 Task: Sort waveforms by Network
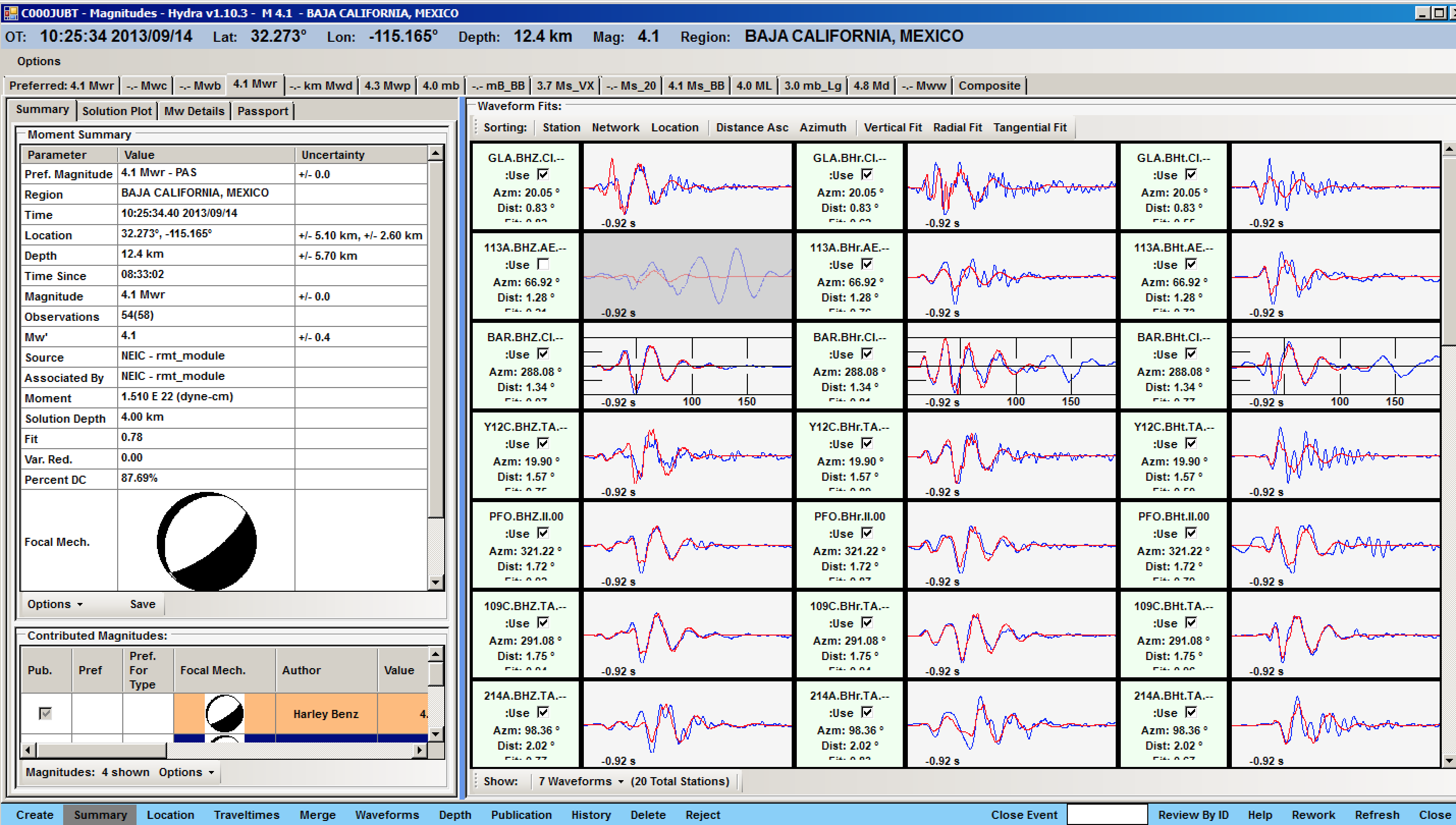[615, 127]
